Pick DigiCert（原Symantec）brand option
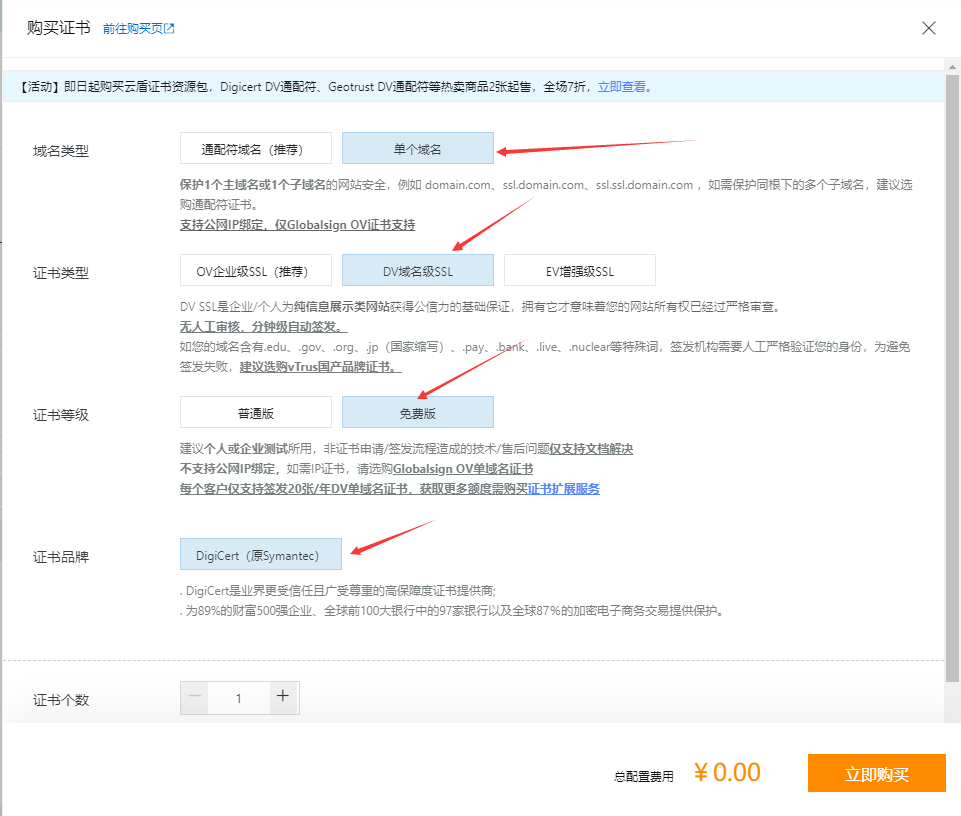 point(261,555)
